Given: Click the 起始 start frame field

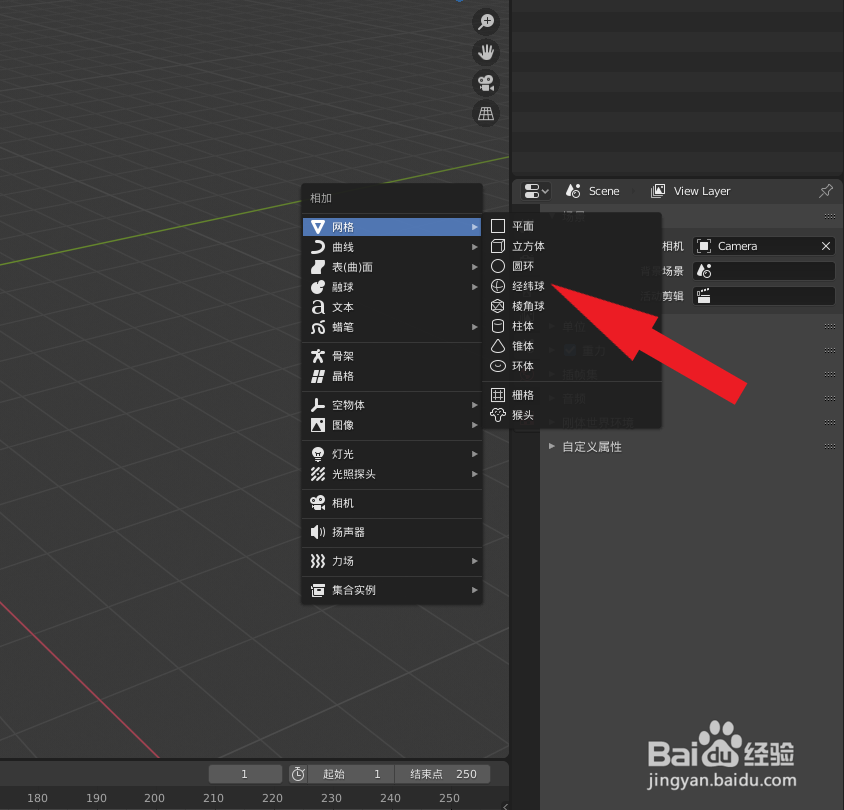Looking at the screenshot, I should [351, 774].
